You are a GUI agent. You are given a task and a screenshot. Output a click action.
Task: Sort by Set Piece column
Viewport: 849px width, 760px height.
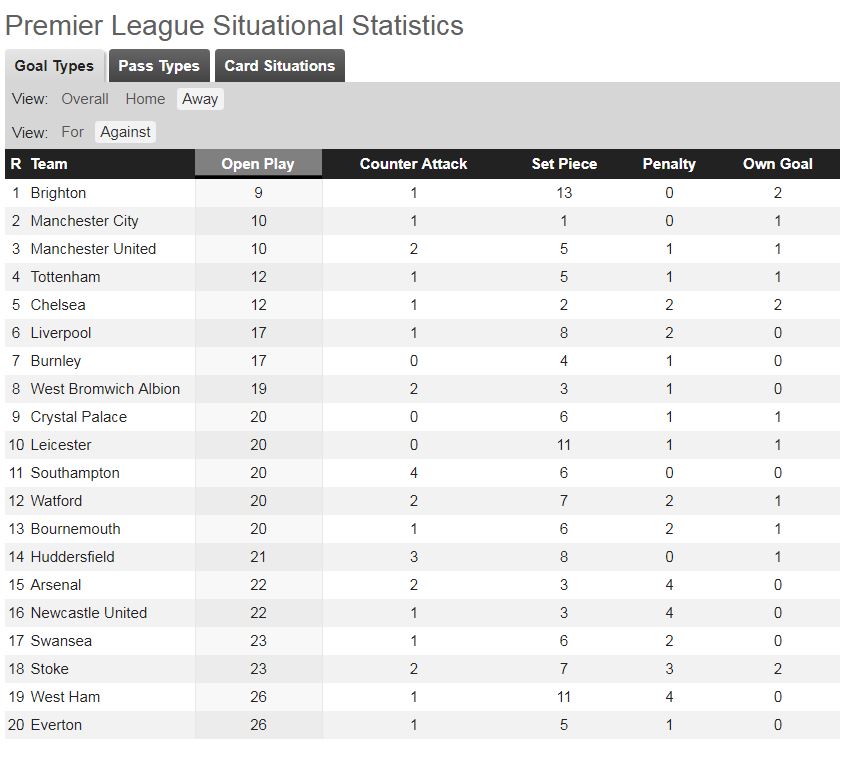pyautogui.click(x=564, y=164)
